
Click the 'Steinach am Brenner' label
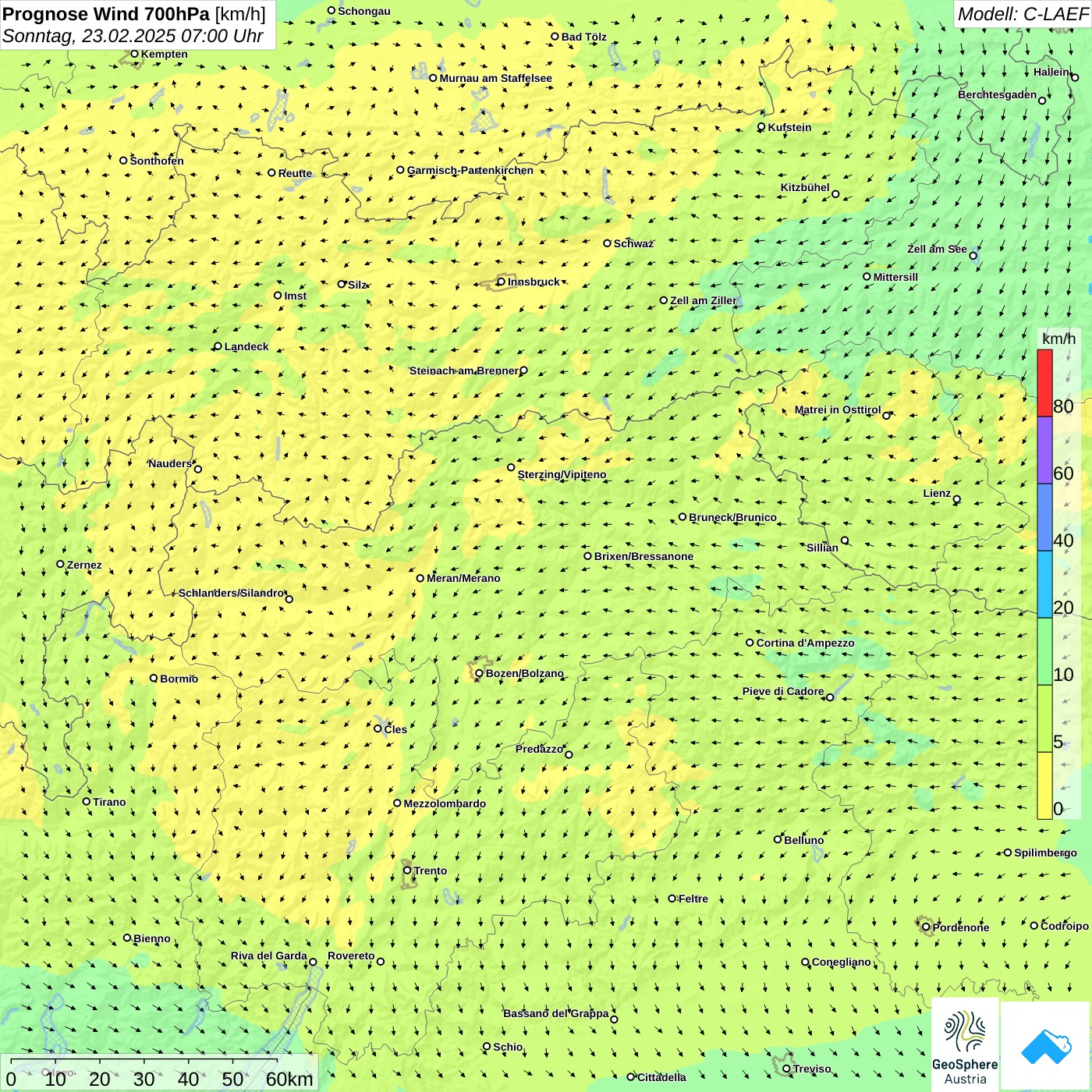point(464,370)
